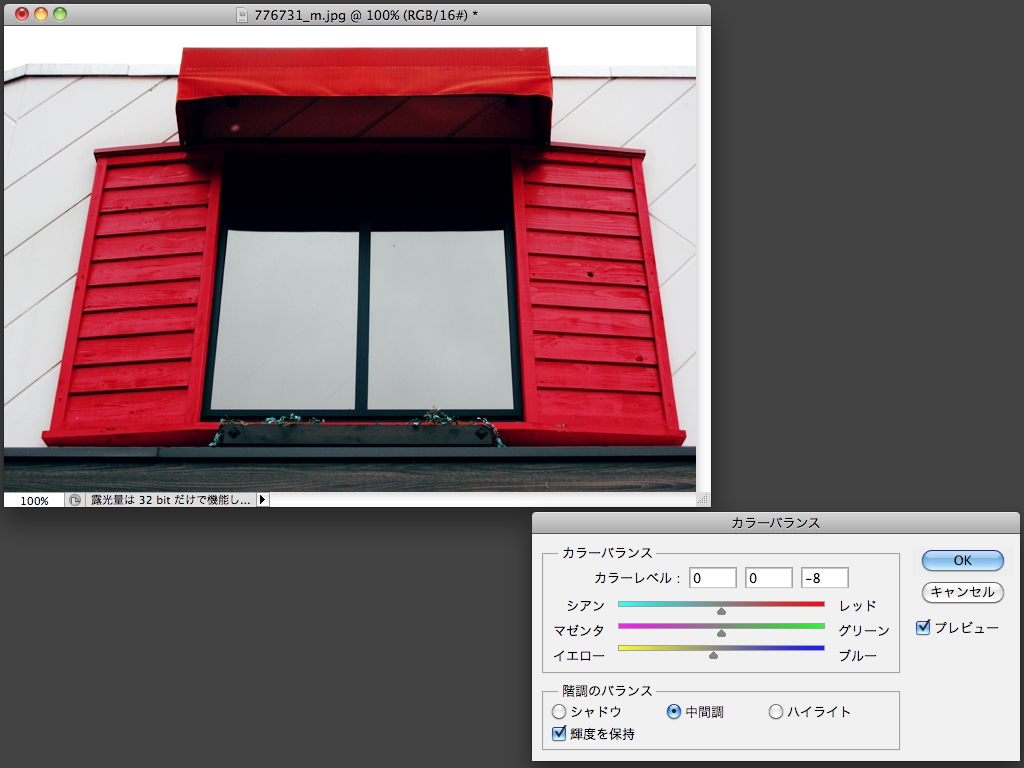Click the window resize grip corner
The image size is (1024, 768).
pos(703,500)
